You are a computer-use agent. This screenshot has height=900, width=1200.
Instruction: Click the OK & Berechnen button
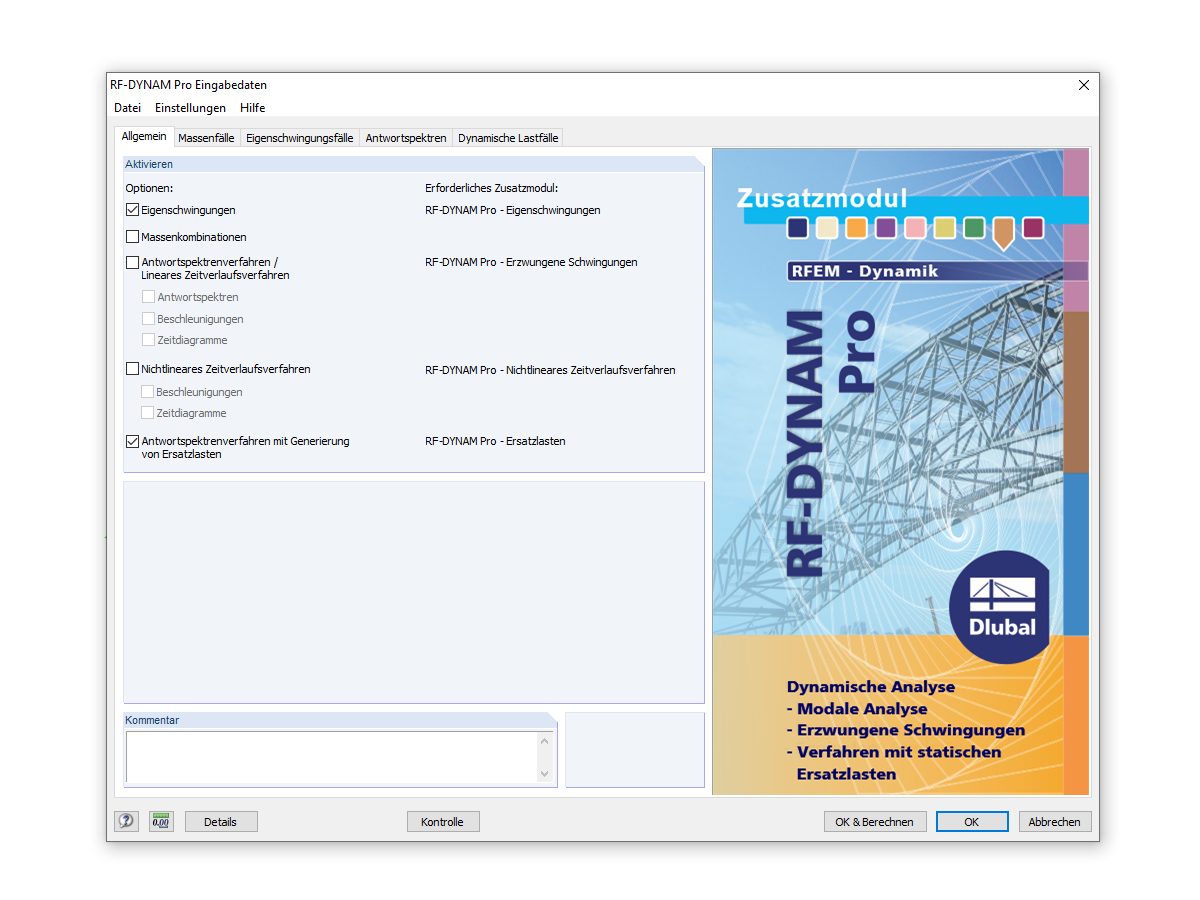(x=875, y=821)
